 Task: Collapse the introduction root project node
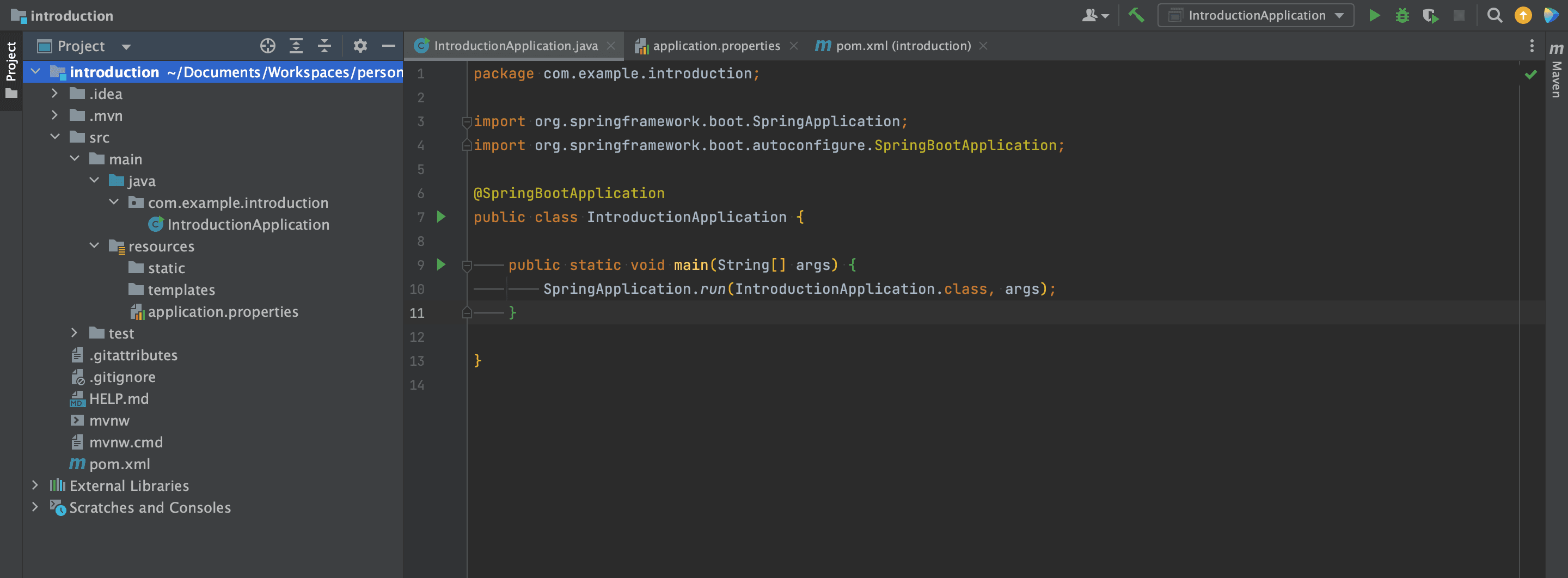[x=35, y=72]
